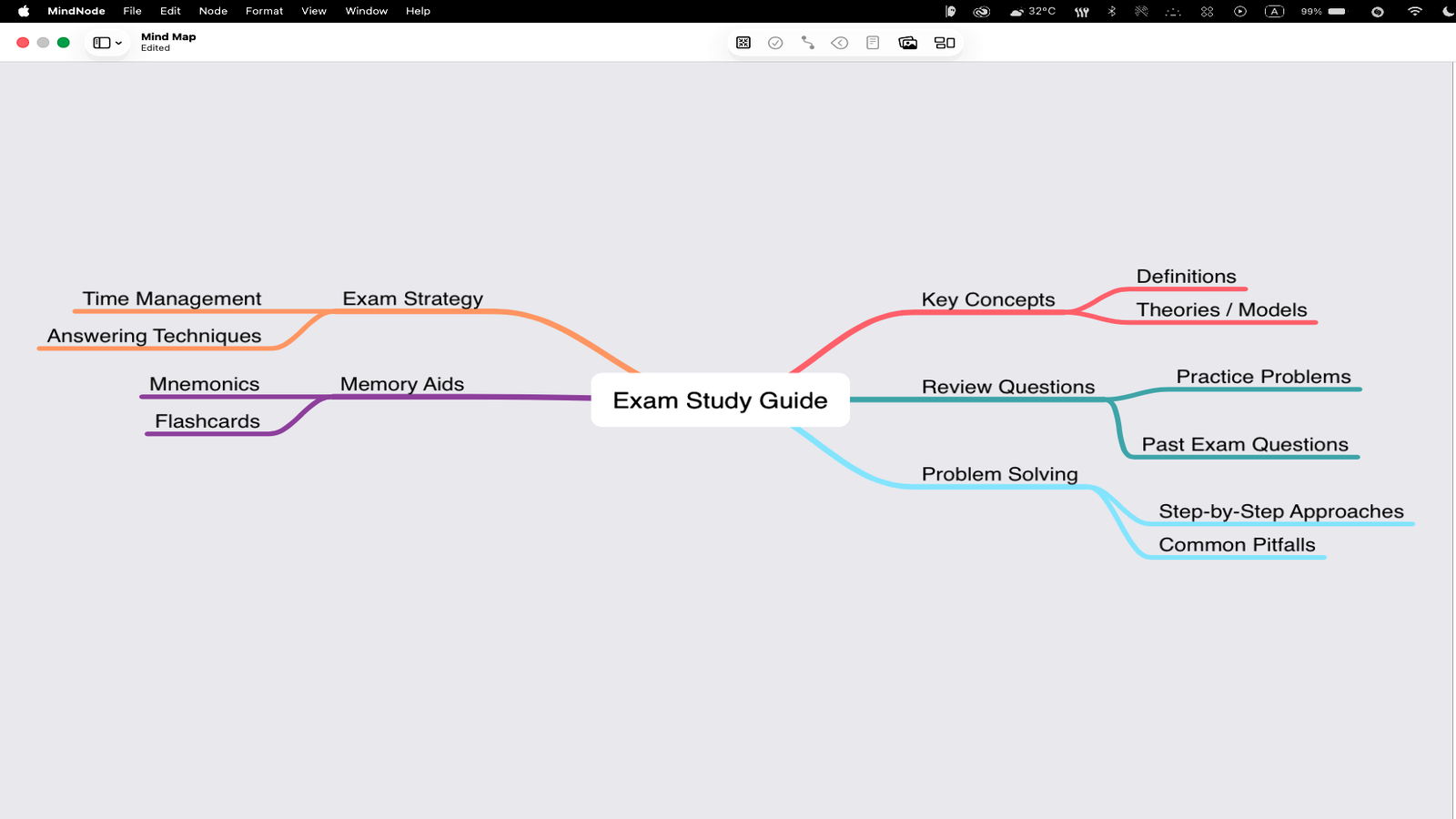Click the Mind Map document title

click(168, 36)
